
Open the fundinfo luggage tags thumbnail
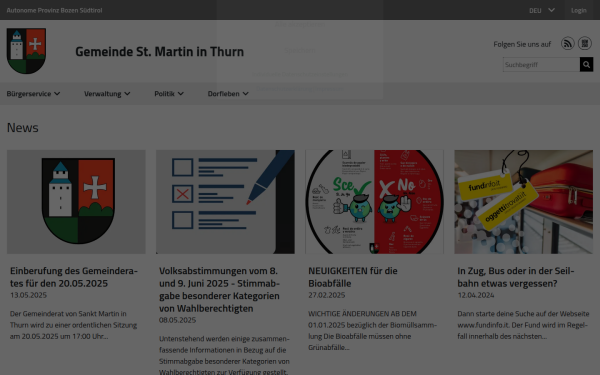pos(523,202)
